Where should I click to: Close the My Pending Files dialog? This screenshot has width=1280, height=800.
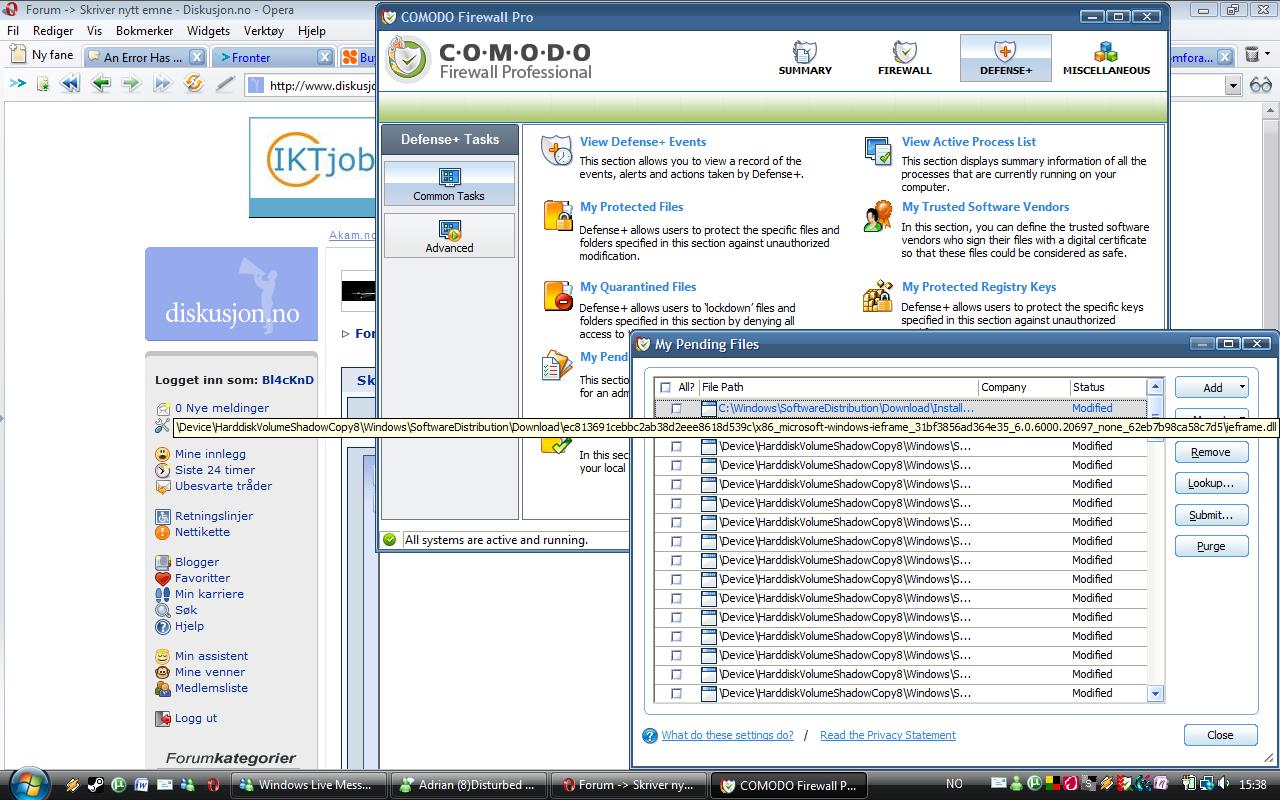pyautogui.click(x=1220, y=735)
